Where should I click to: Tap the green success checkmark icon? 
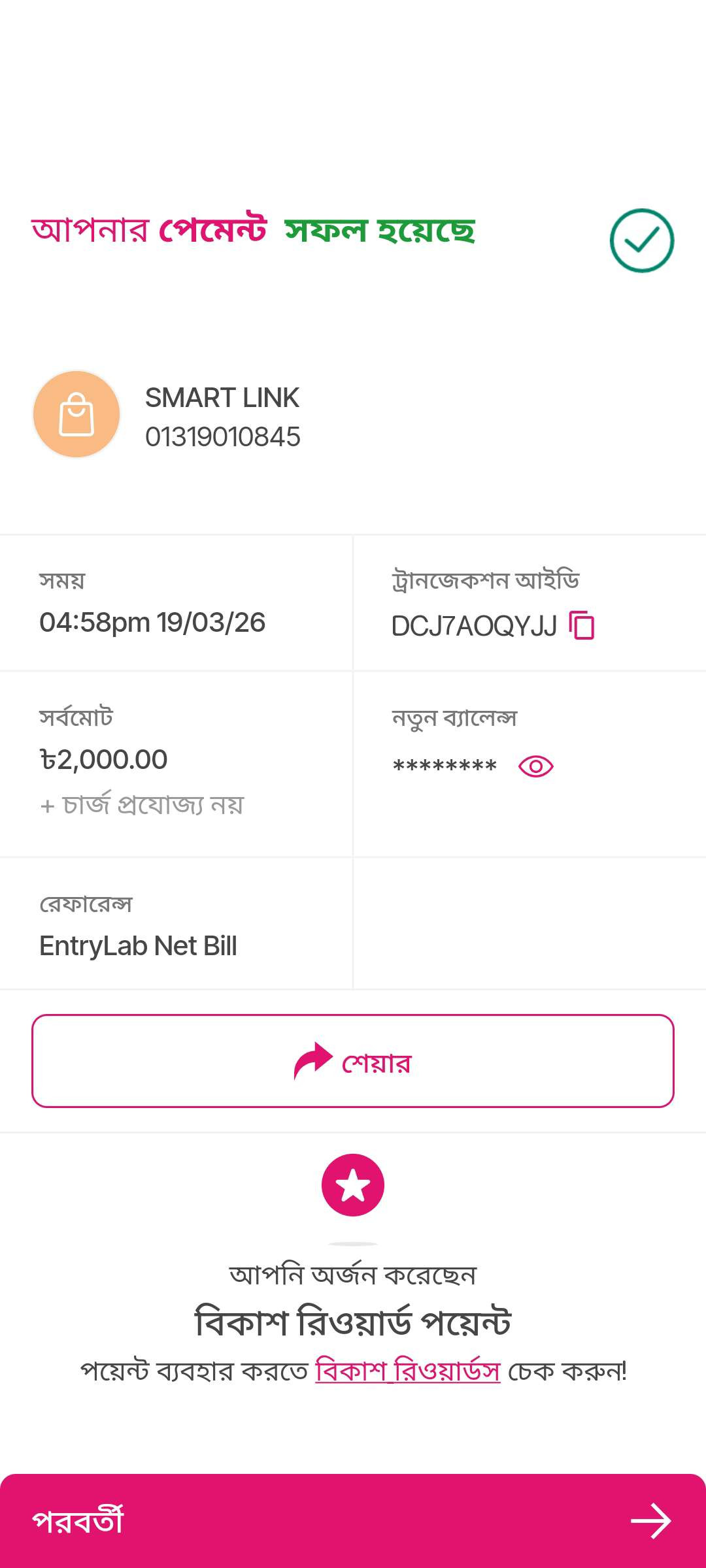coord(641,240)
